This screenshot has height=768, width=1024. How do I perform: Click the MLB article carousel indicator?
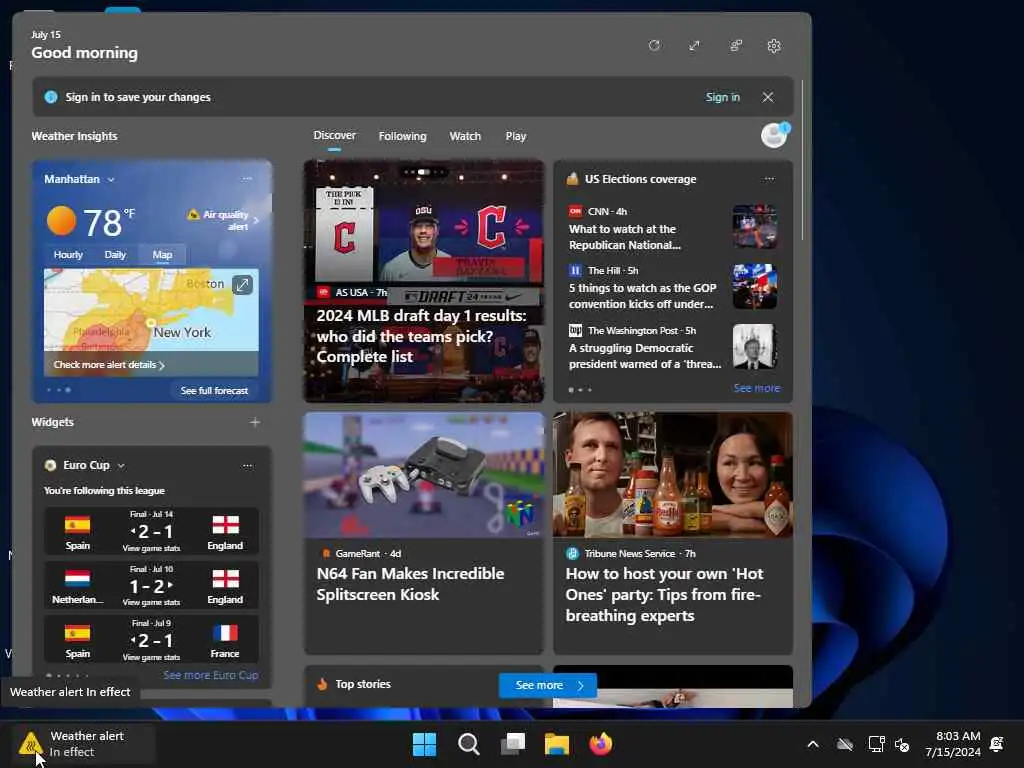(x=424, y=172)
